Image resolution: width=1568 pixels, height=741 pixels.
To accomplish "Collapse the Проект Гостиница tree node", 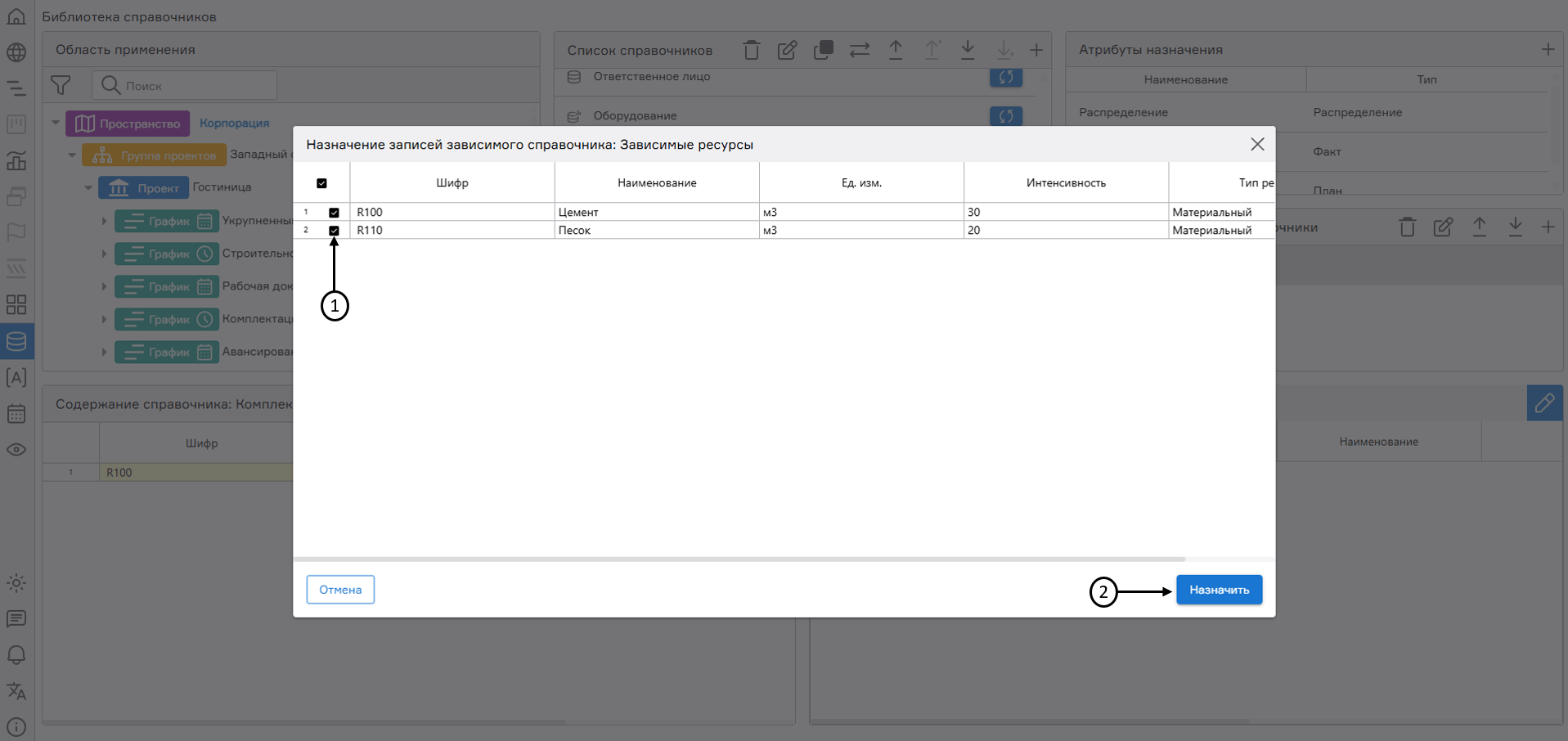I will (88, 187).
